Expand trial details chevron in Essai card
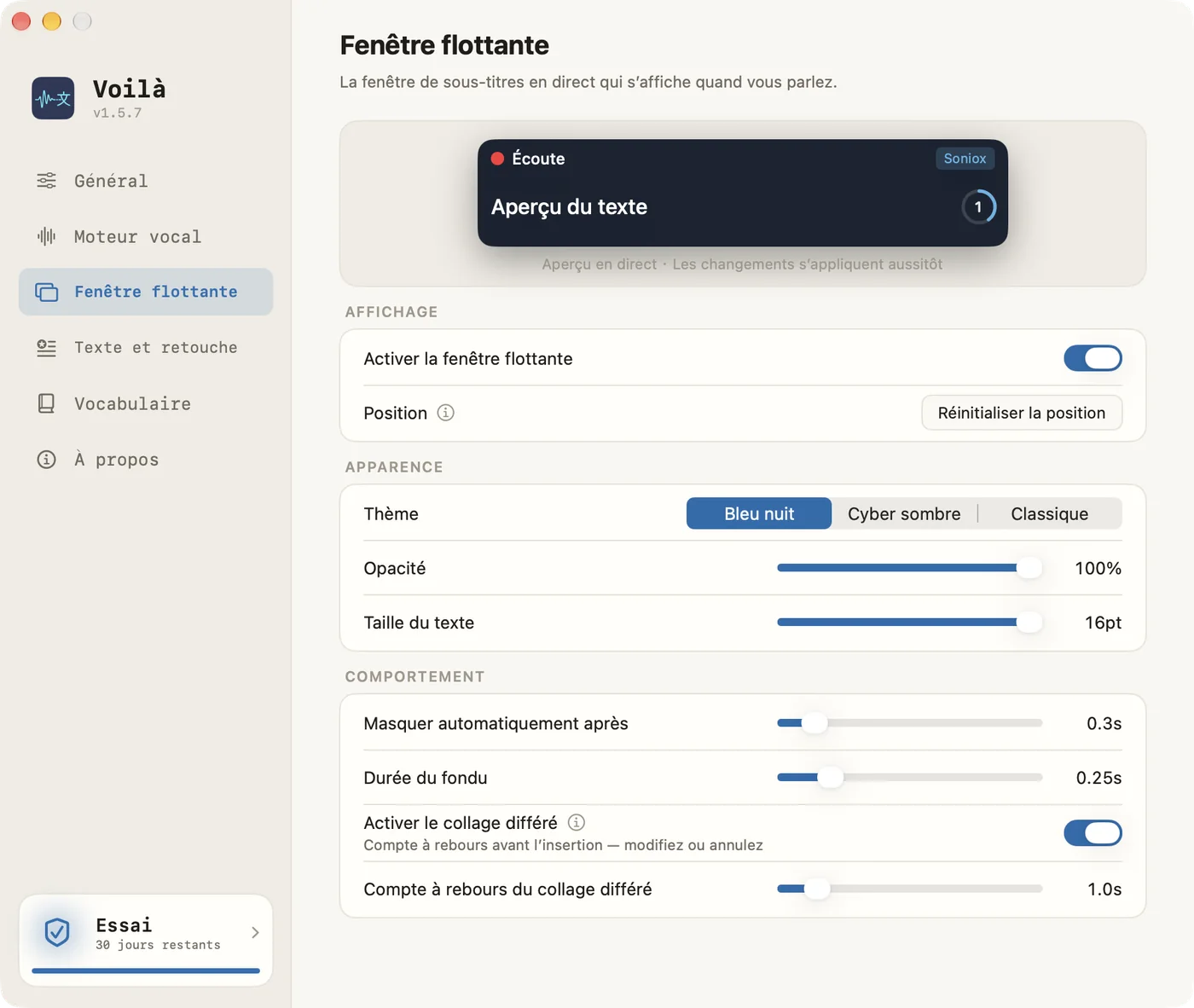Viewport: 1194px width, 1008px height. 255,933
